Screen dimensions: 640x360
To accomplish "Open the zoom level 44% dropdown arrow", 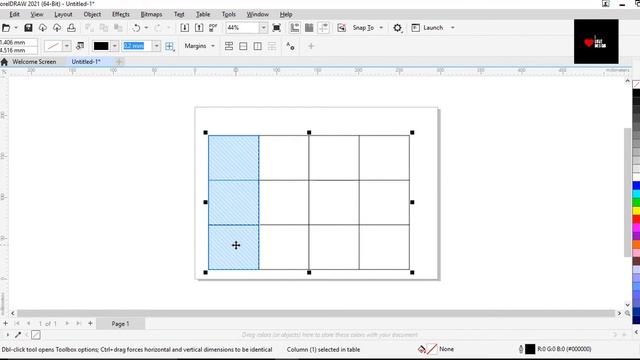I will pyautogui.click(x=263, y=28).
